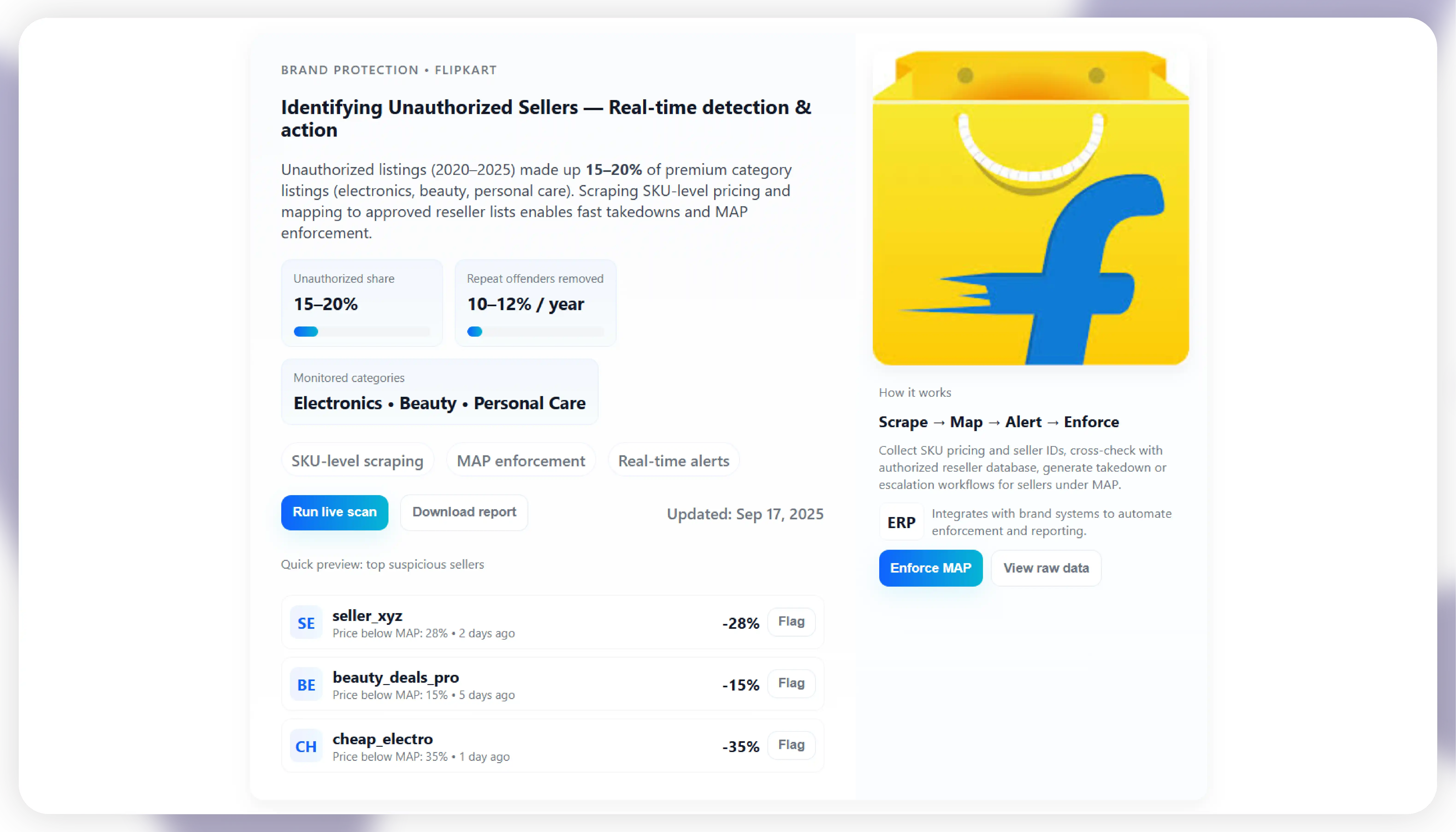Click the ERP integration badge
This screenshot has width=1456, height=832.
(901, 522)
